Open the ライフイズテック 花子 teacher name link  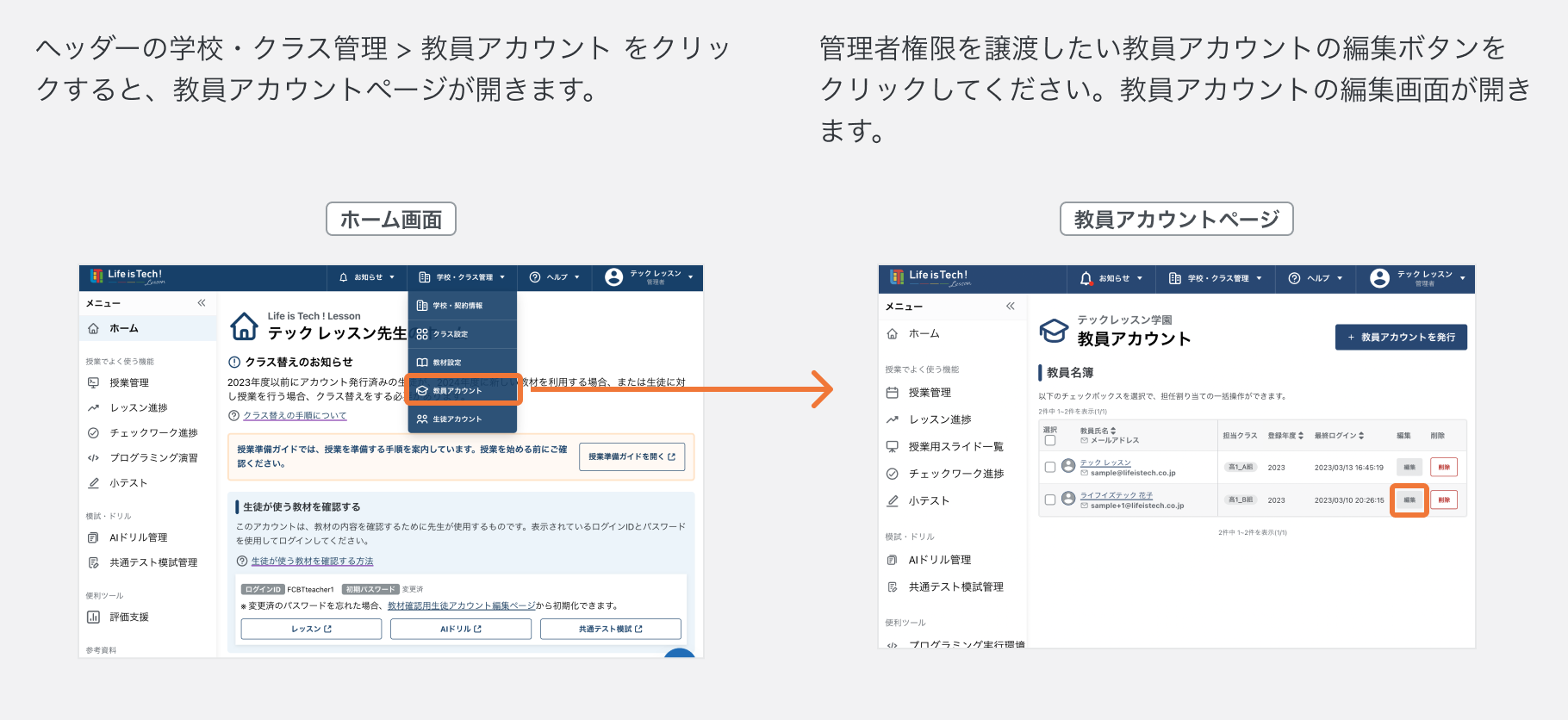tap(1116, 495)
